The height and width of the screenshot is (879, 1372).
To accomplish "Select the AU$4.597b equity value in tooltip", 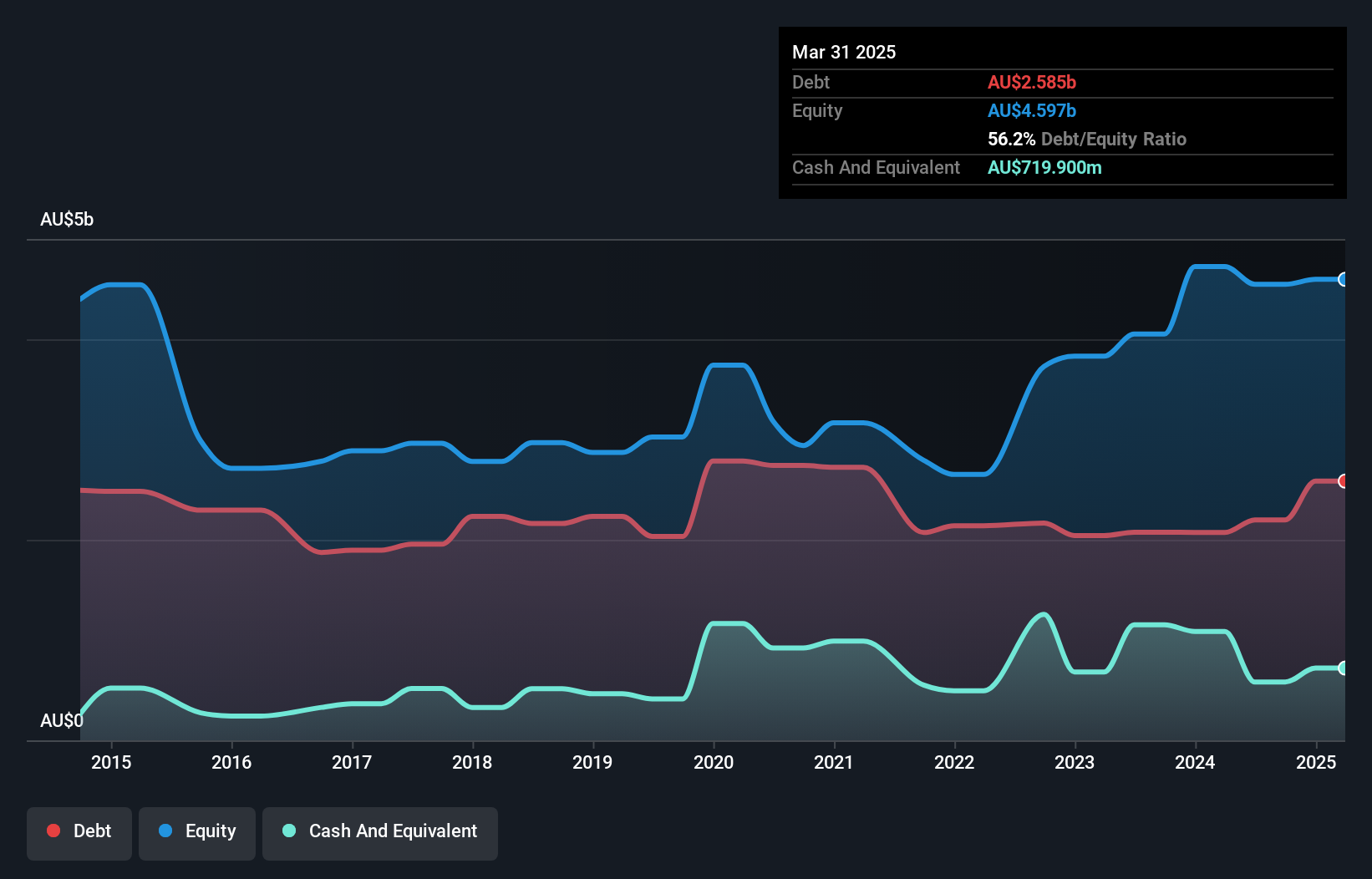I will (x=1032, y=110).
